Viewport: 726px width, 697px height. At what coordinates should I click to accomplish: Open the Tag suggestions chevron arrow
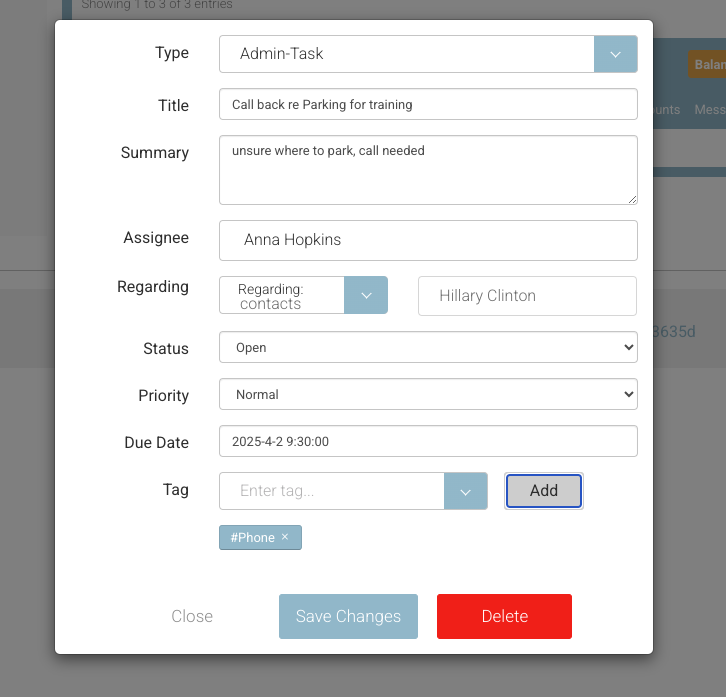465,491
